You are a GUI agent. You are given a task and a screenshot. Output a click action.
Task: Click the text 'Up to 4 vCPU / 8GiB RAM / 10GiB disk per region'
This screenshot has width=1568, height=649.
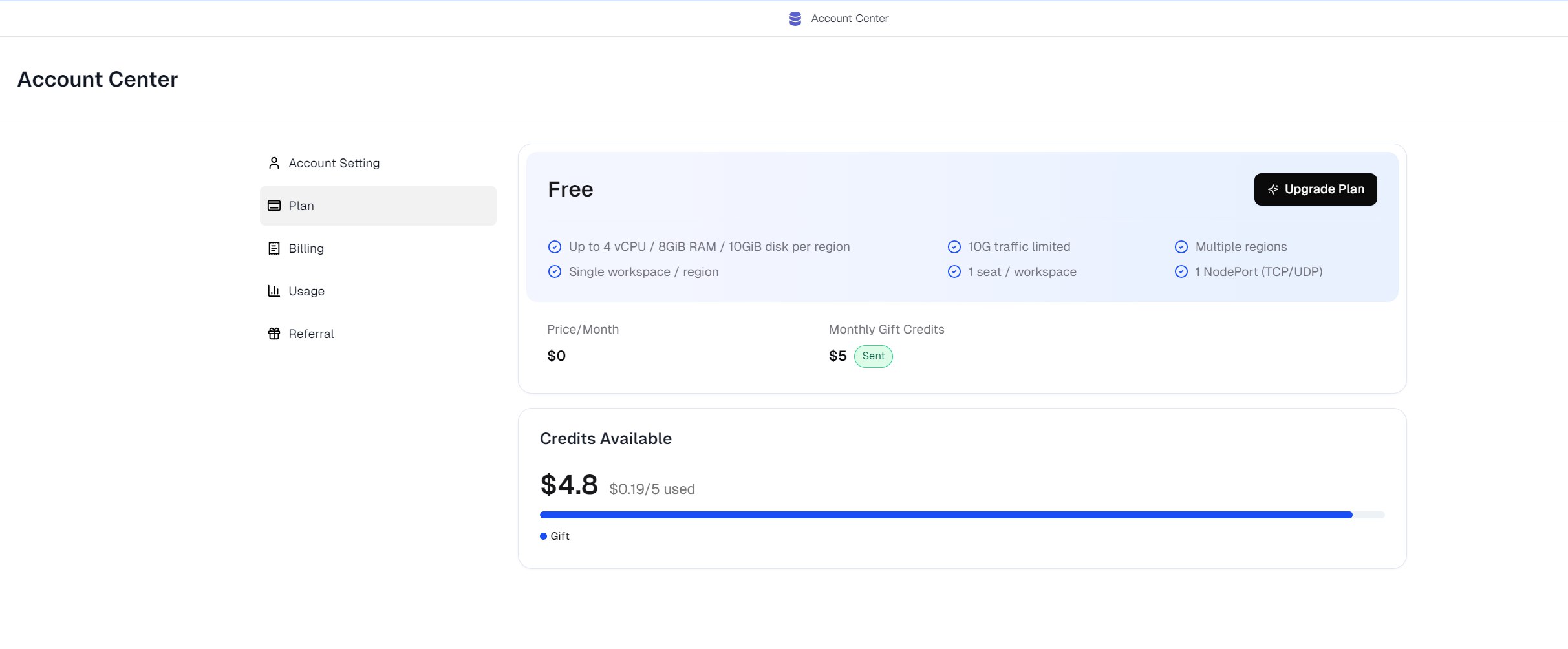[709, 247]
